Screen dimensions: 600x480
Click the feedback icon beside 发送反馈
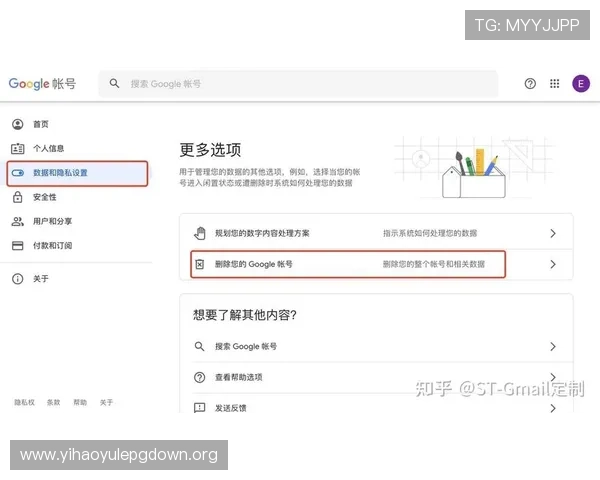point(199,408)
